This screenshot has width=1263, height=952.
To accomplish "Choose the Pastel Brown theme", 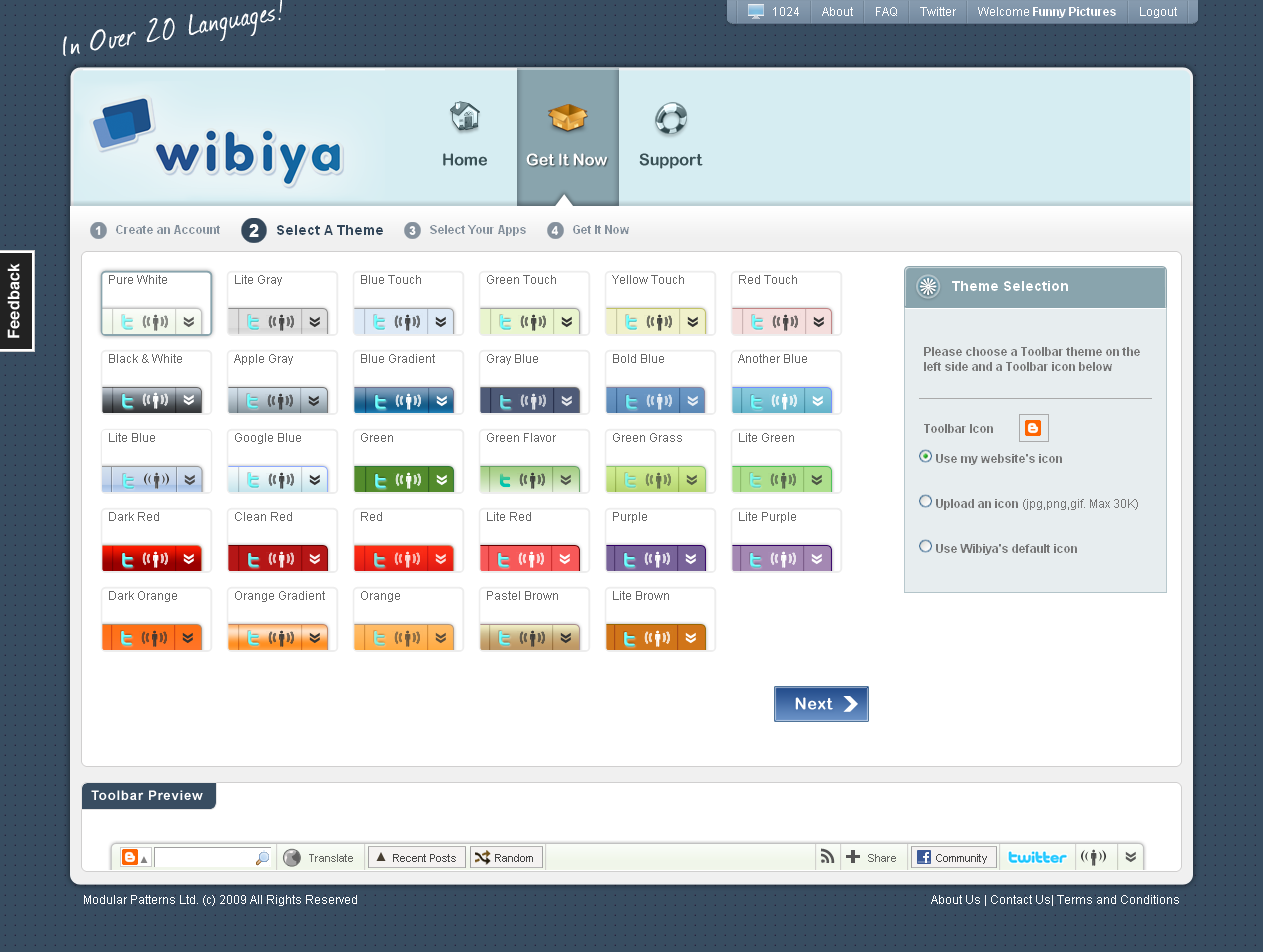I will (x=534, y=619).
